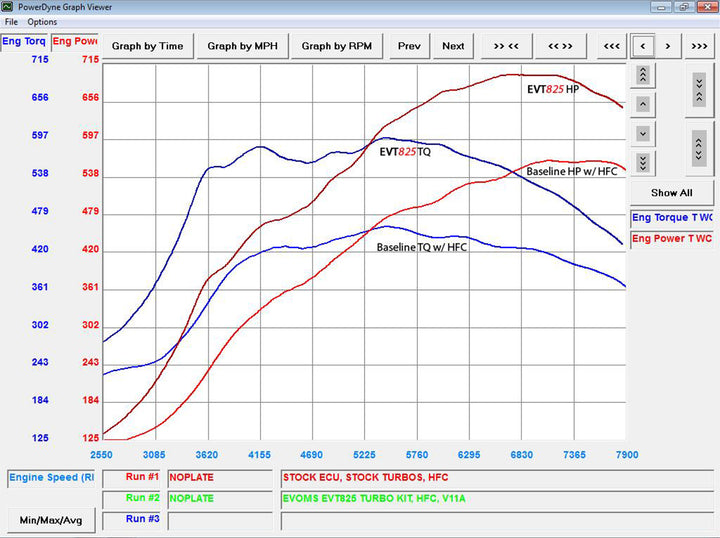This screenshot has width=720, height=538.
Task: Click the Engine Speed axis label box
Action: (51, 478)
